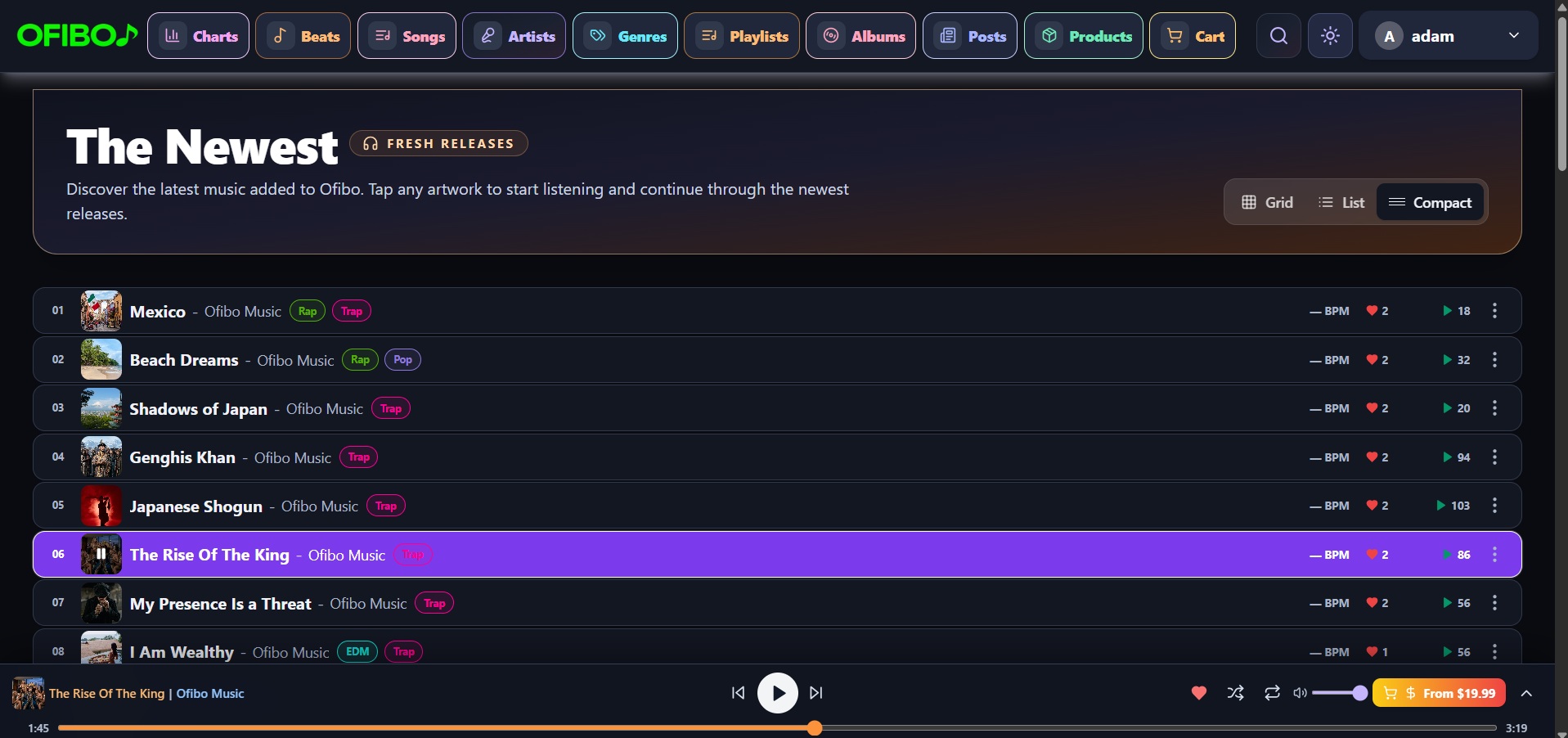Seek on the song progress bar
This screenshot has width=1568, height=738.
pyautogui.click(x=777, y=728)
